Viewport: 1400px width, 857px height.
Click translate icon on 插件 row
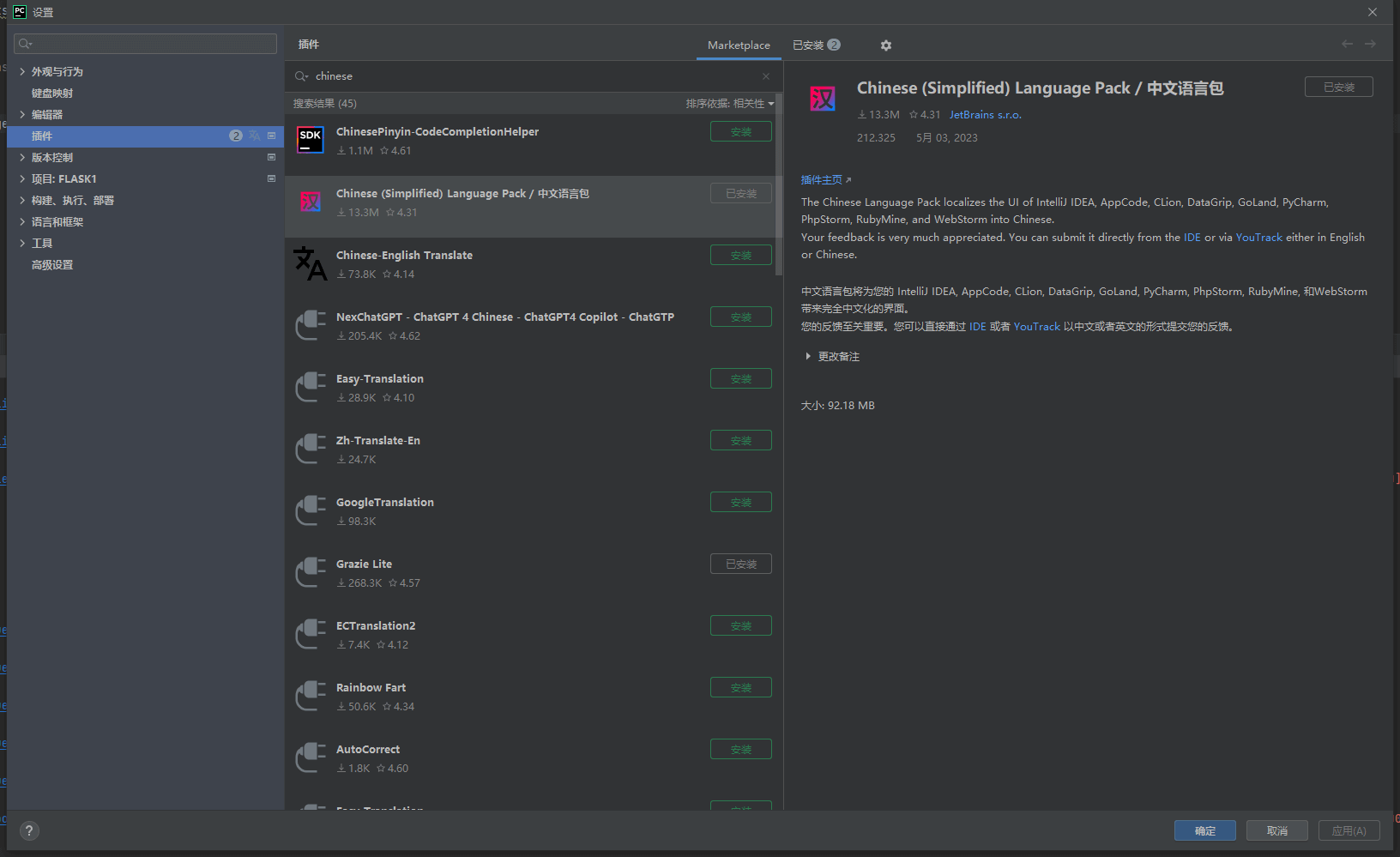pos(254,136)
